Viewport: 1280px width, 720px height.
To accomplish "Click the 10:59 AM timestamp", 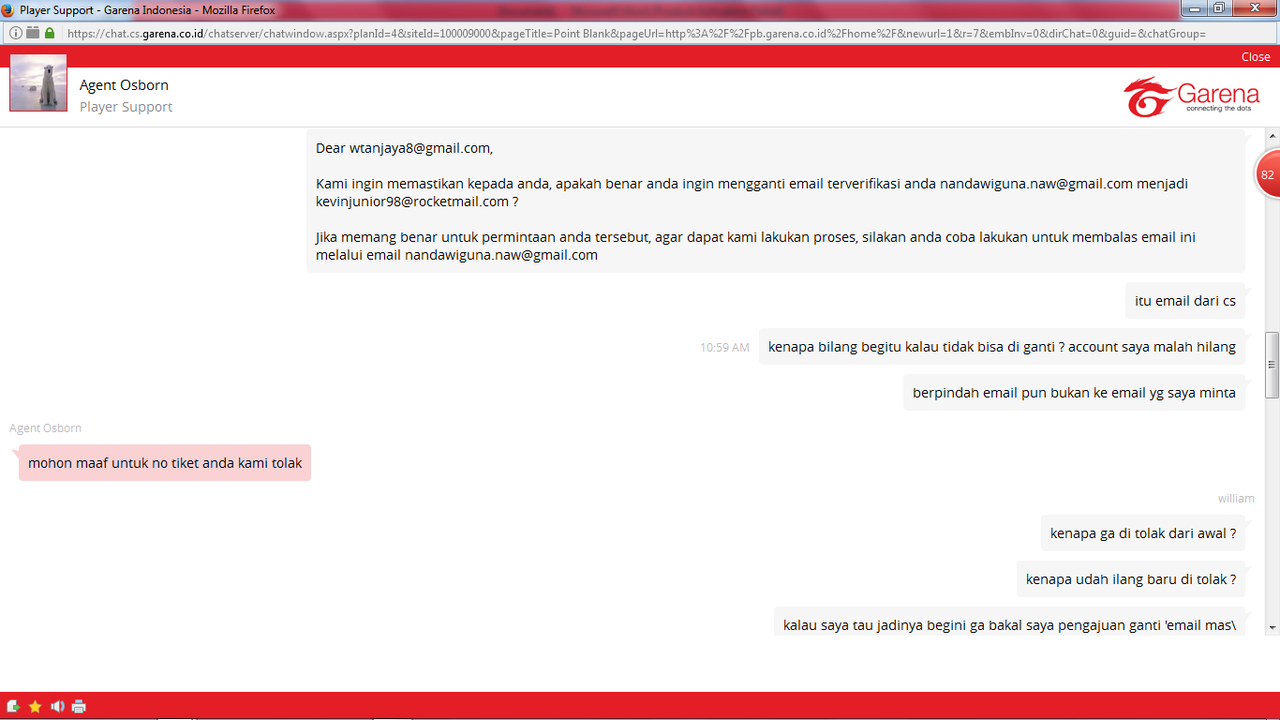I will [725, 348].
